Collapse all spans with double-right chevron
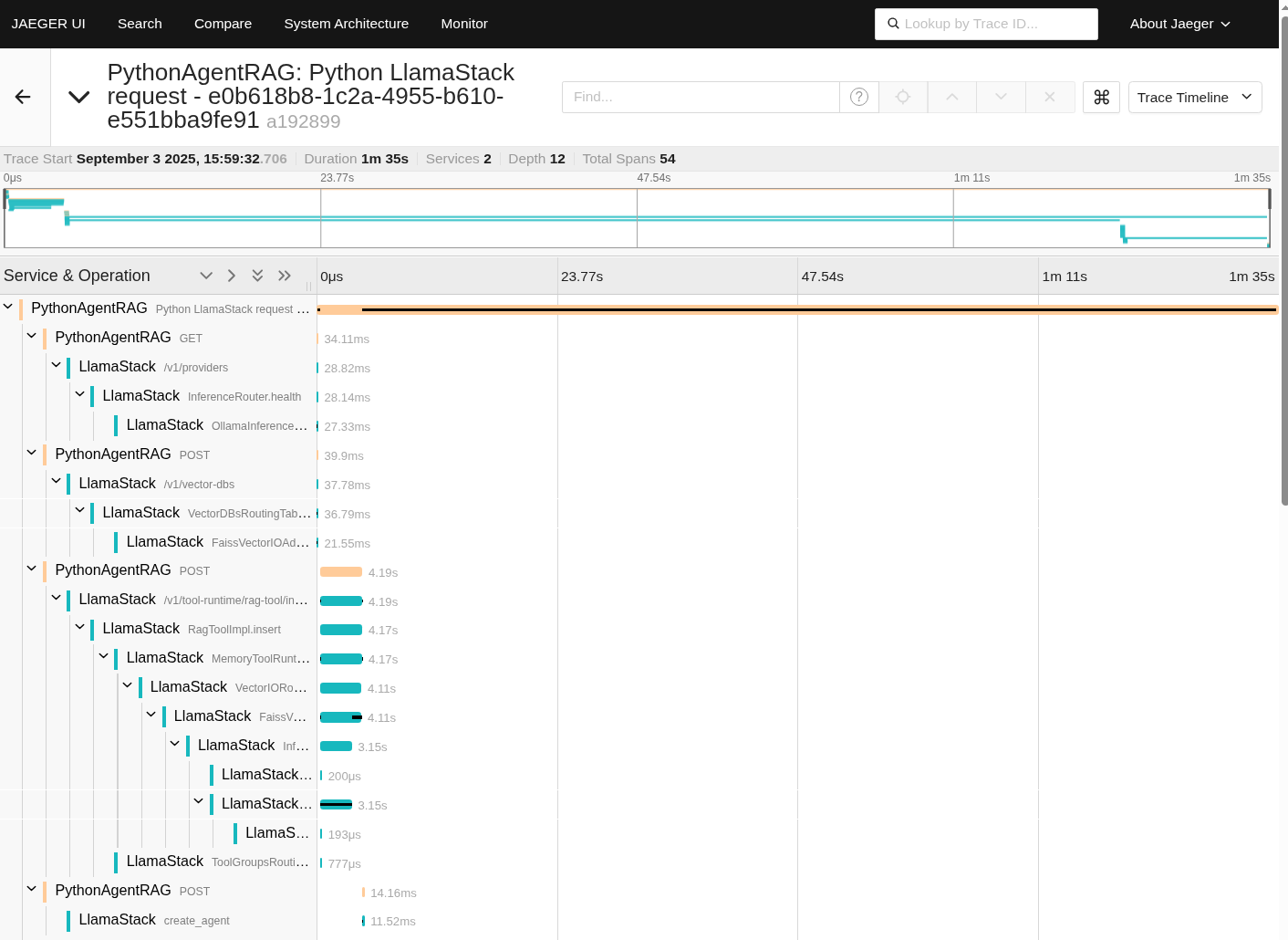 pyautogui.click(x=285, y=276)
